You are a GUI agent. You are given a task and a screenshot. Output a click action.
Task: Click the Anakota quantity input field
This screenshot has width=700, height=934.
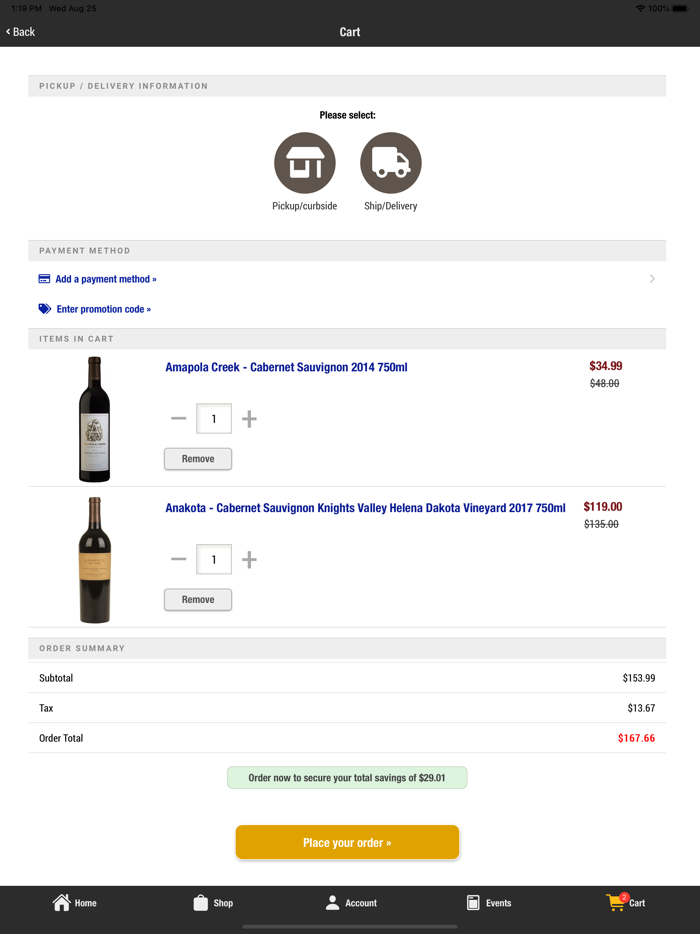click(x=214, y=560)
